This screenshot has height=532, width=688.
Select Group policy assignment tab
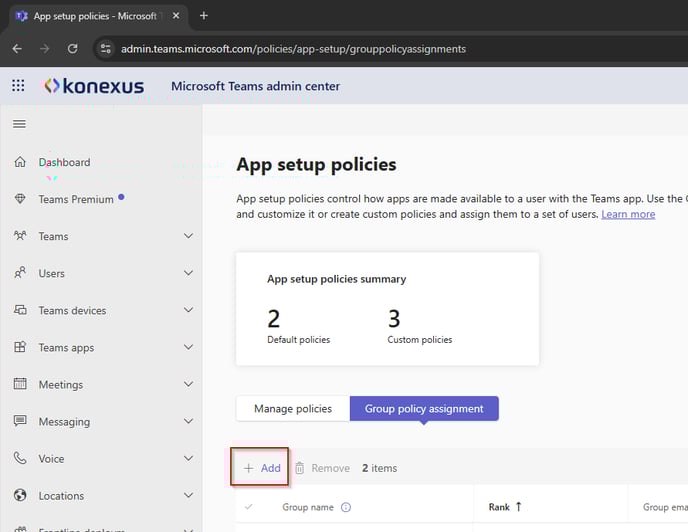(424, 409)
